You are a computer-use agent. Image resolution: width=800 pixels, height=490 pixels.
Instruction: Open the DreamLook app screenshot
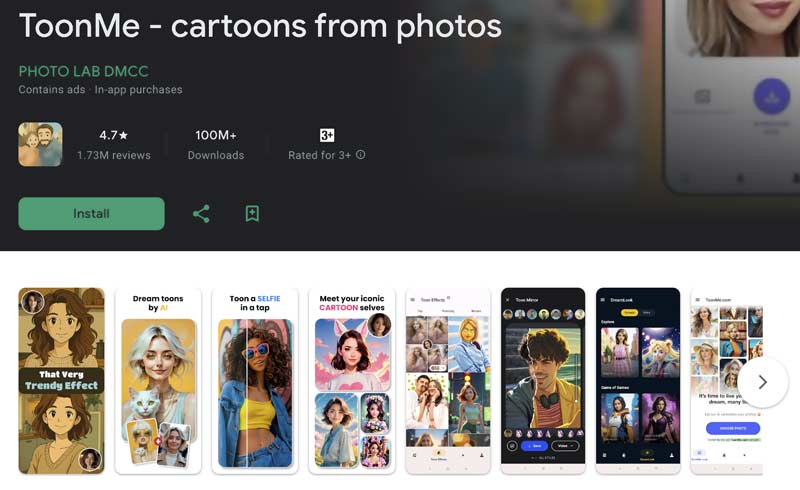point(638,381)
